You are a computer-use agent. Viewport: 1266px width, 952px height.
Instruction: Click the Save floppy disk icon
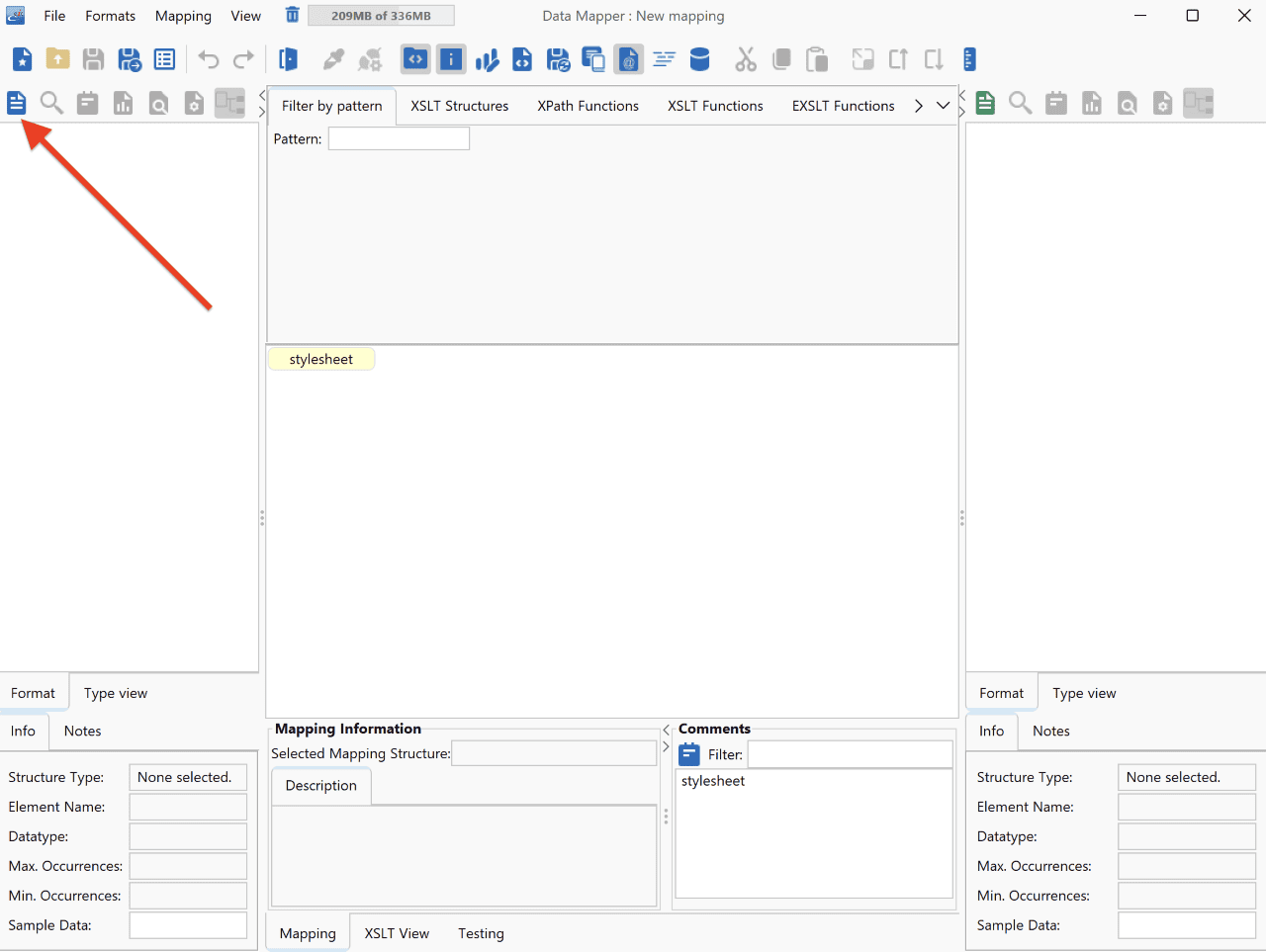click(x=93, y=59)
